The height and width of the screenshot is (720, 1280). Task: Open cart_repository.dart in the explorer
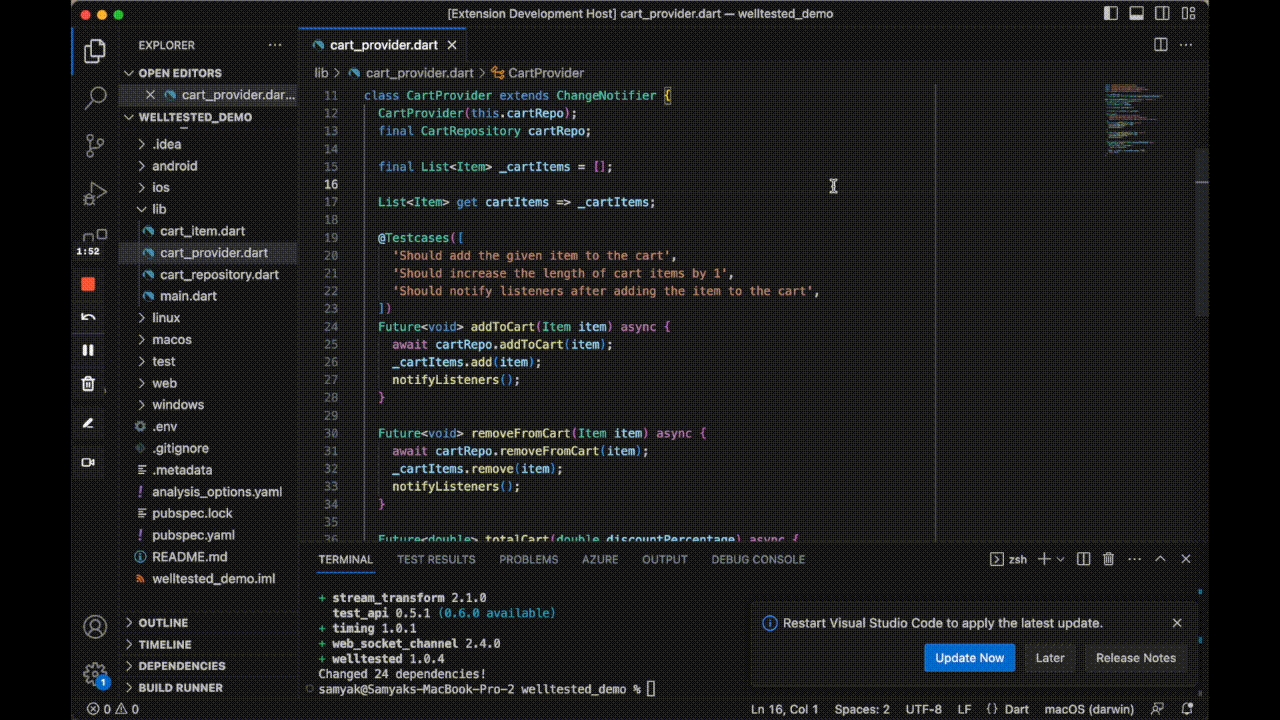tap(219, 274)
